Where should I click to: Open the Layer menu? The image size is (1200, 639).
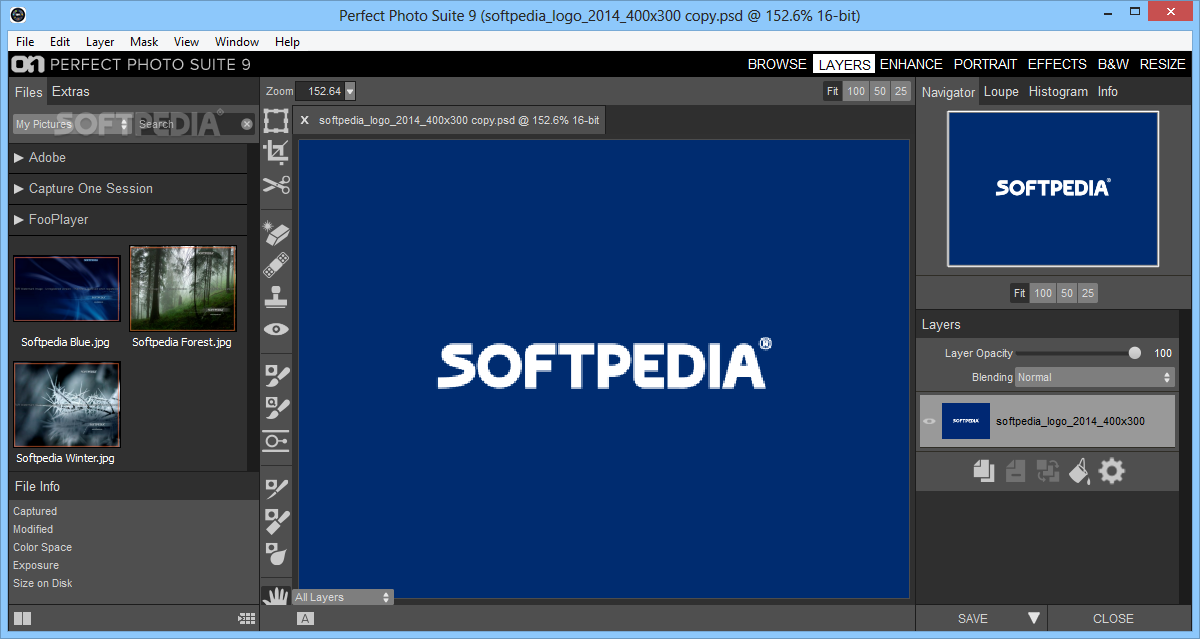100,42
